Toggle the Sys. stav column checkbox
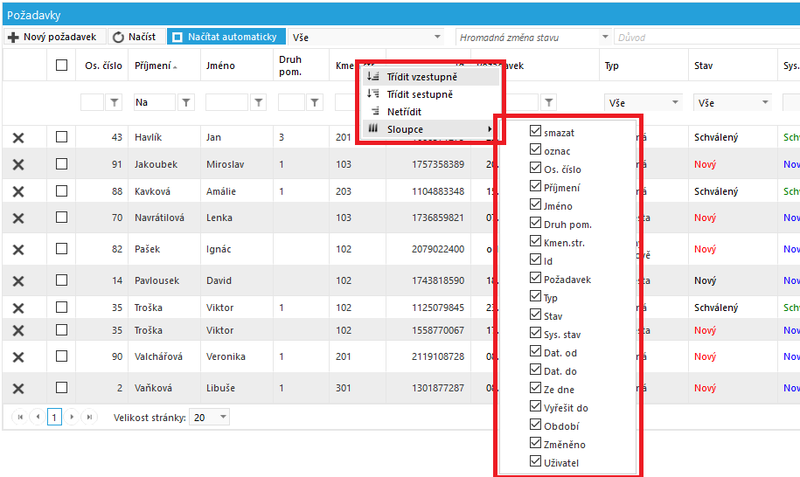 pos(535,333)
